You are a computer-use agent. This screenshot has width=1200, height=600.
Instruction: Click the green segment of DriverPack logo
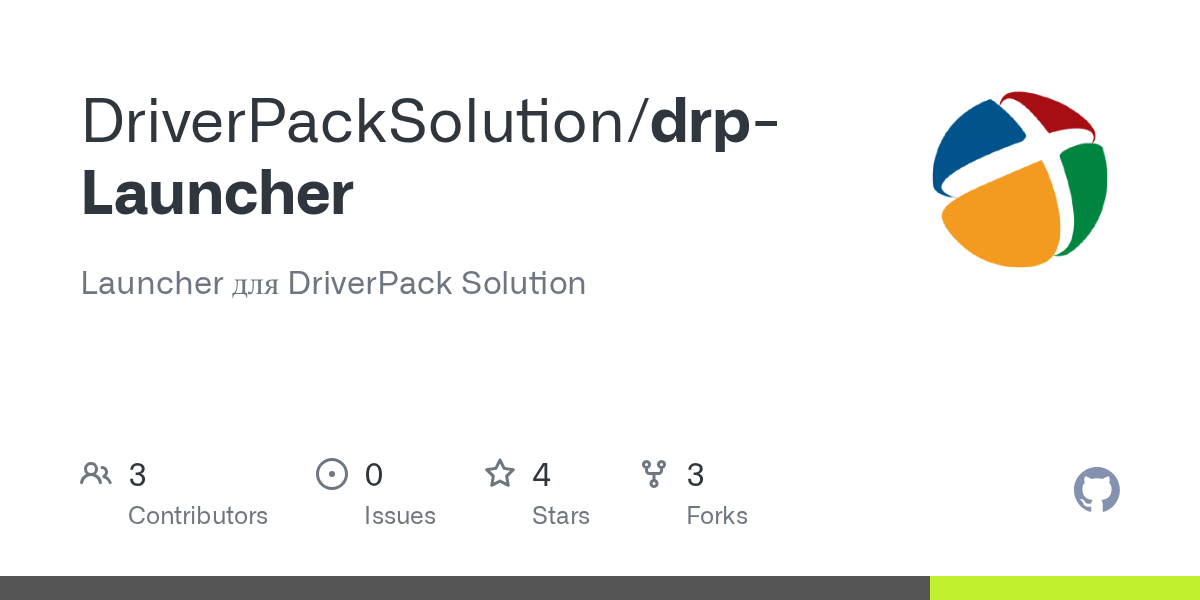click(1084, 195)
